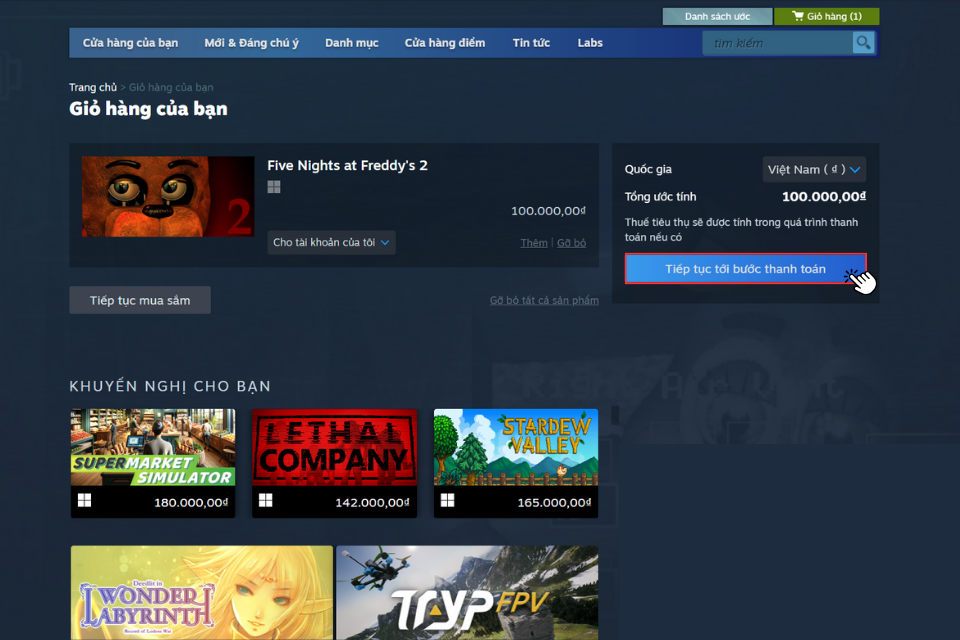Click Tiếp tục tới bước thanh toán button

coord(745,269)
